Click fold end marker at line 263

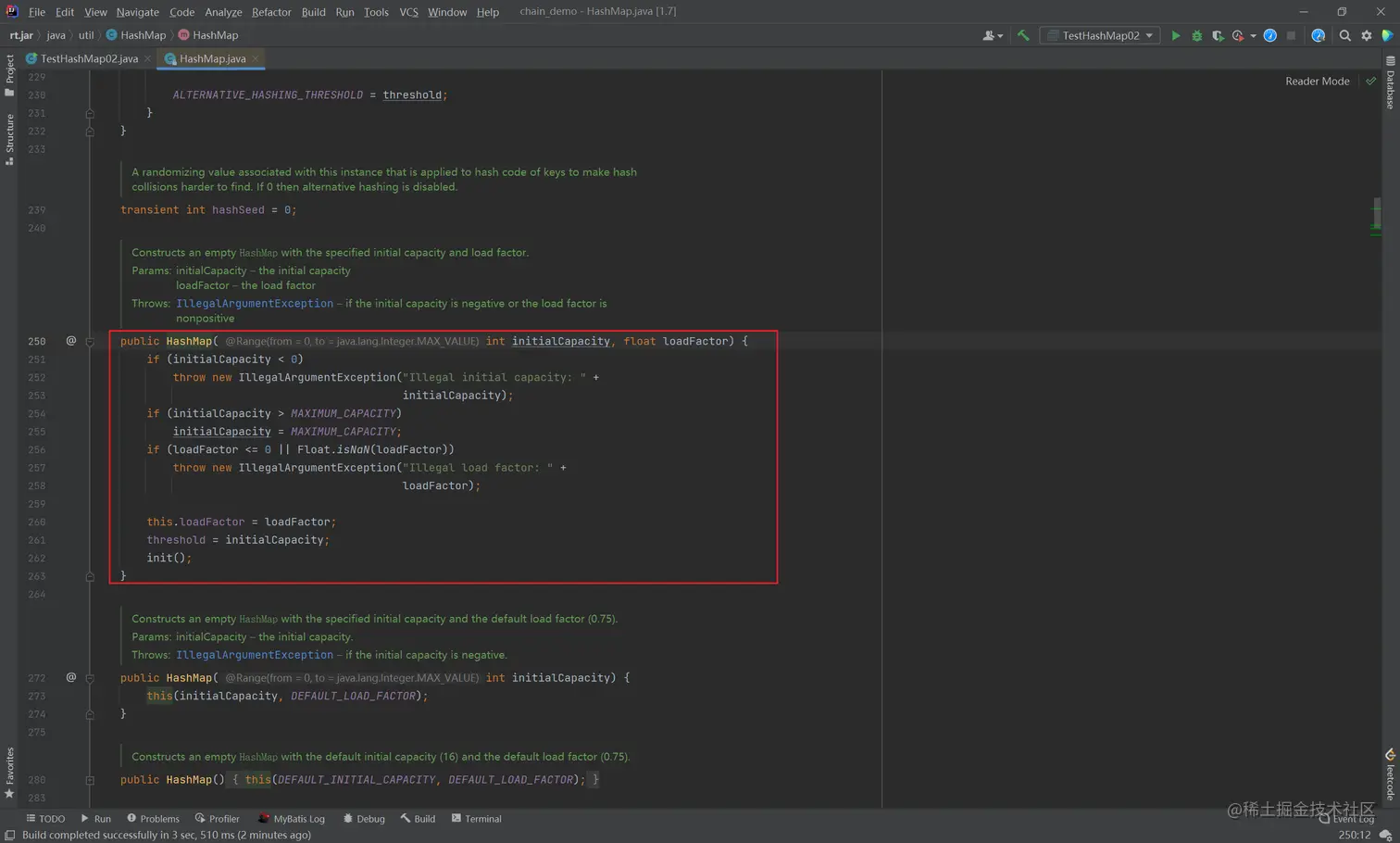(x=90, y=576)
